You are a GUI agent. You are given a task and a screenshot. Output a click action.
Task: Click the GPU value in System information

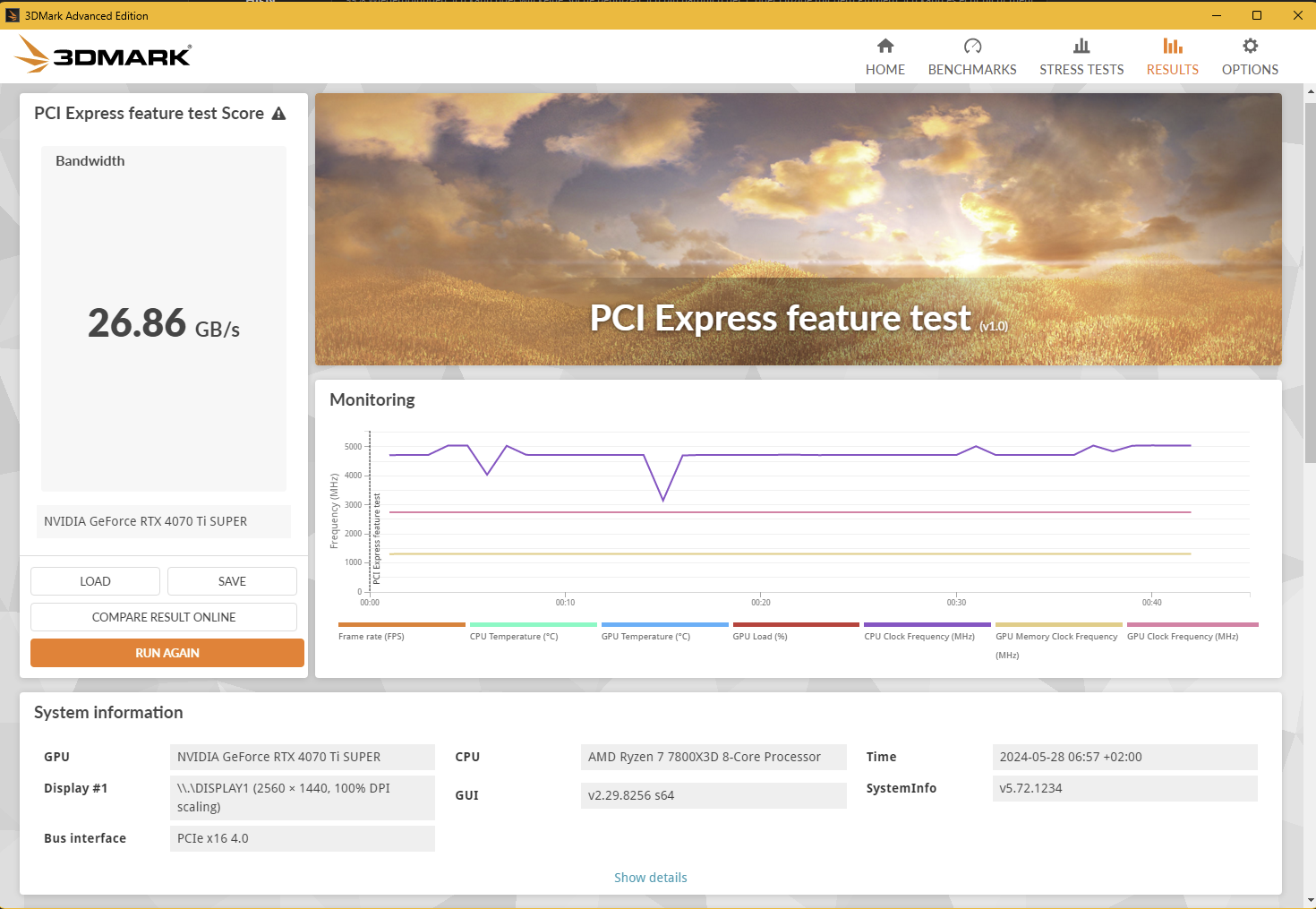click(x=303, y=757)
